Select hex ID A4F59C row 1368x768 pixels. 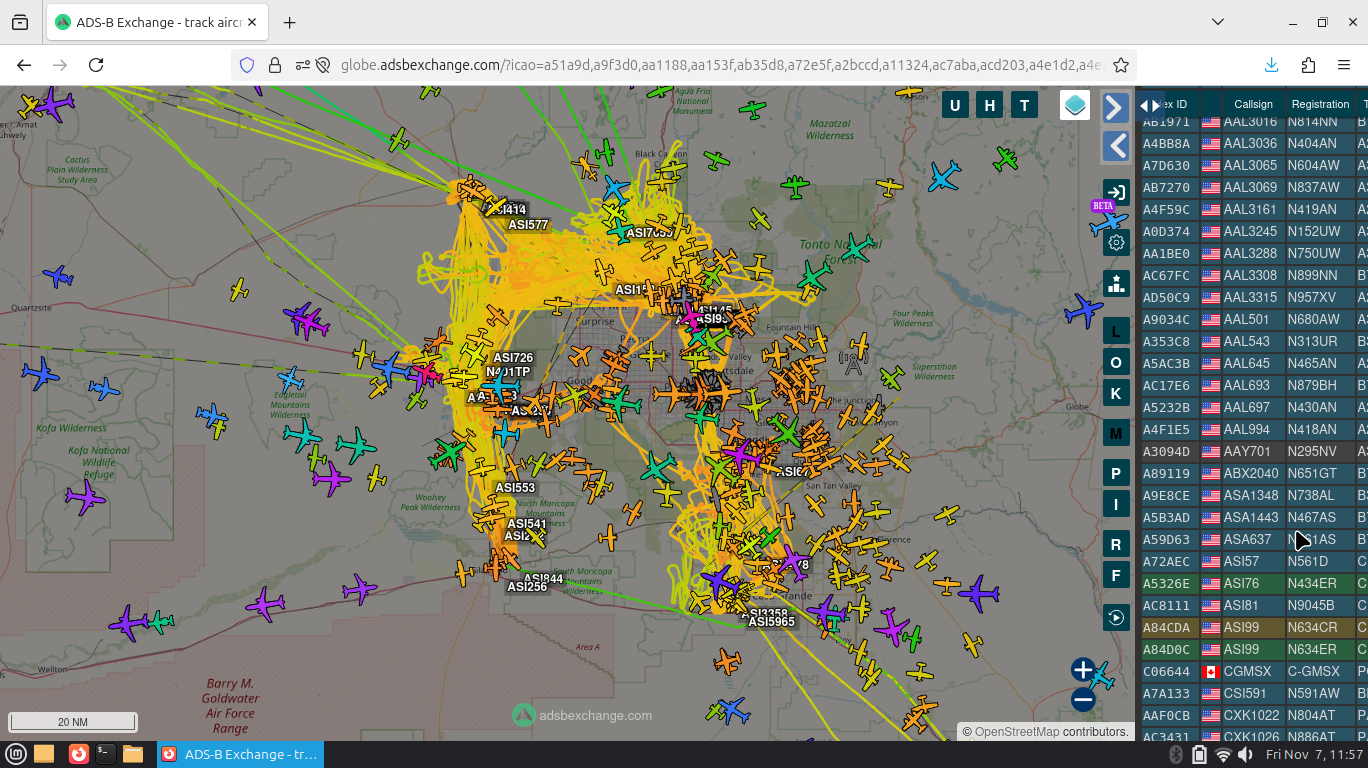coord(1253,209)
